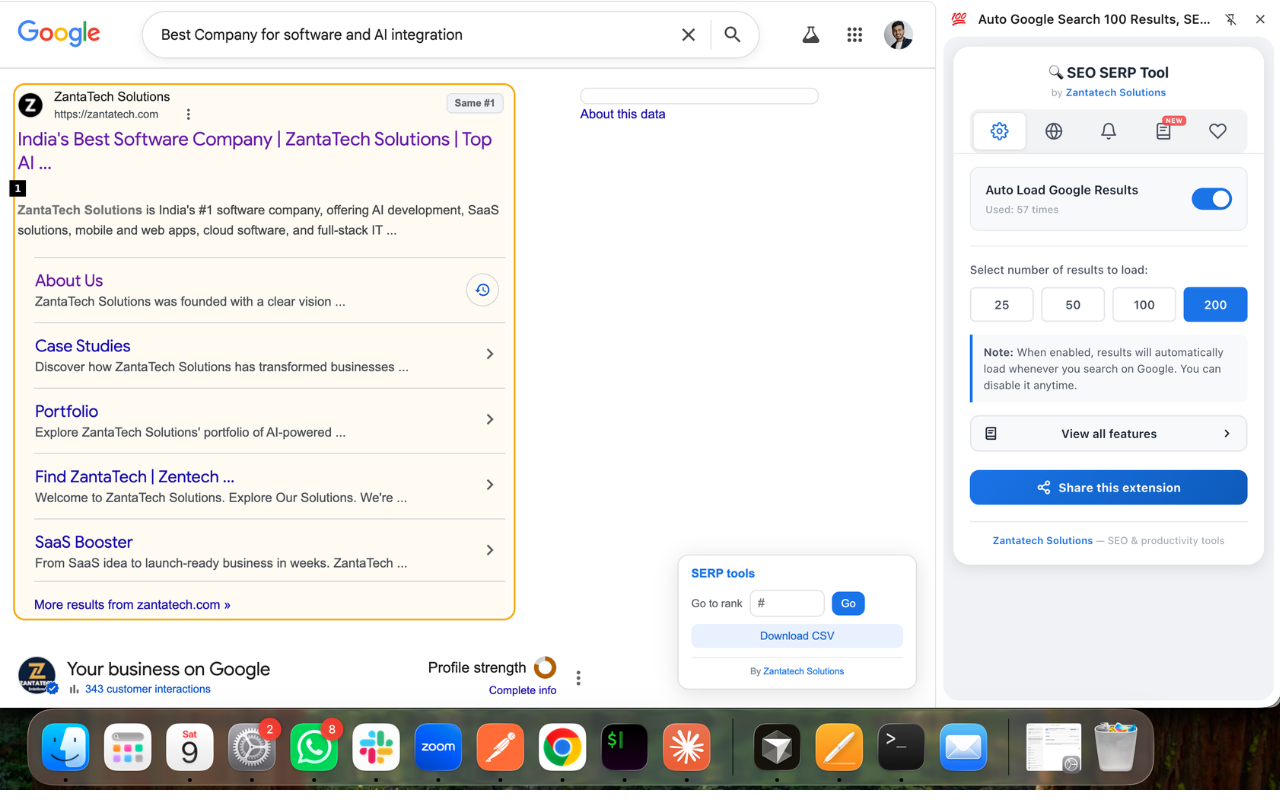Click the Go button in SERP tools
The image size is (1280, 800).
[x=848, y=604]
